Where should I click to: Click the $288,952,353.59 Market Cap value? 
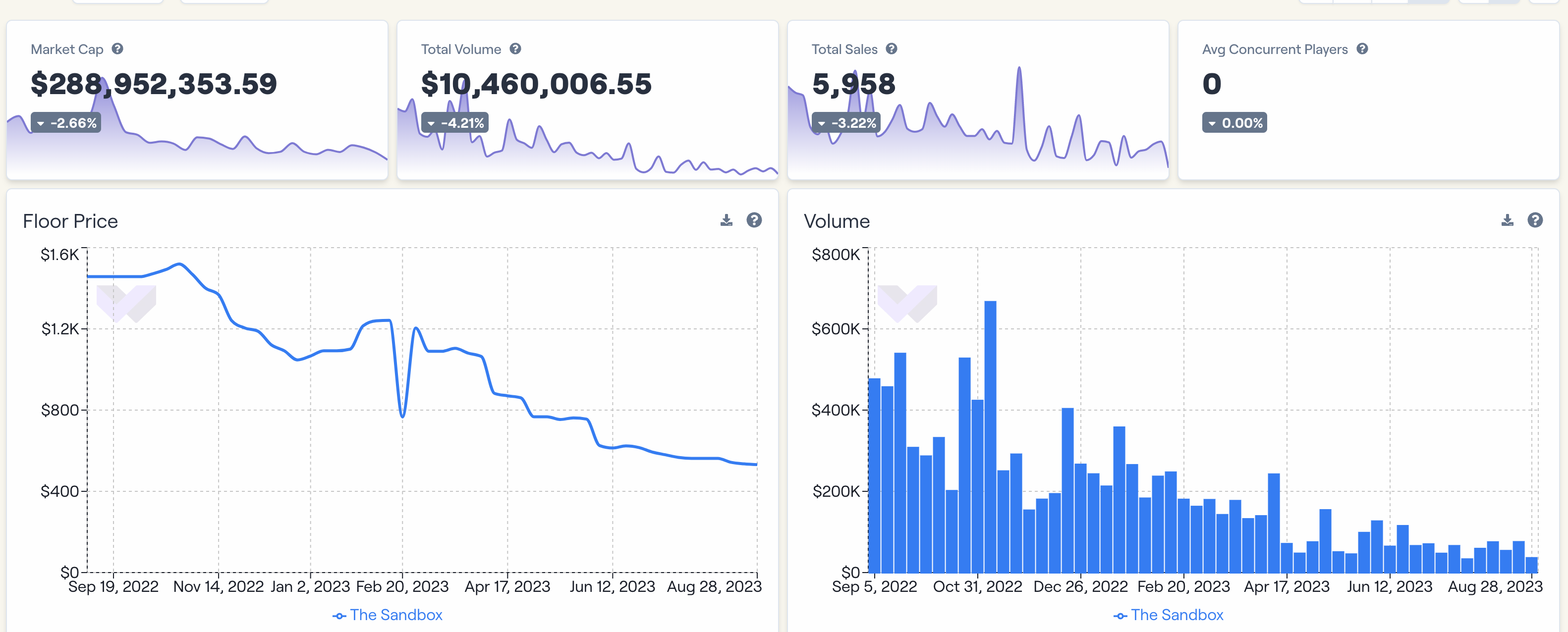(154, 84)
